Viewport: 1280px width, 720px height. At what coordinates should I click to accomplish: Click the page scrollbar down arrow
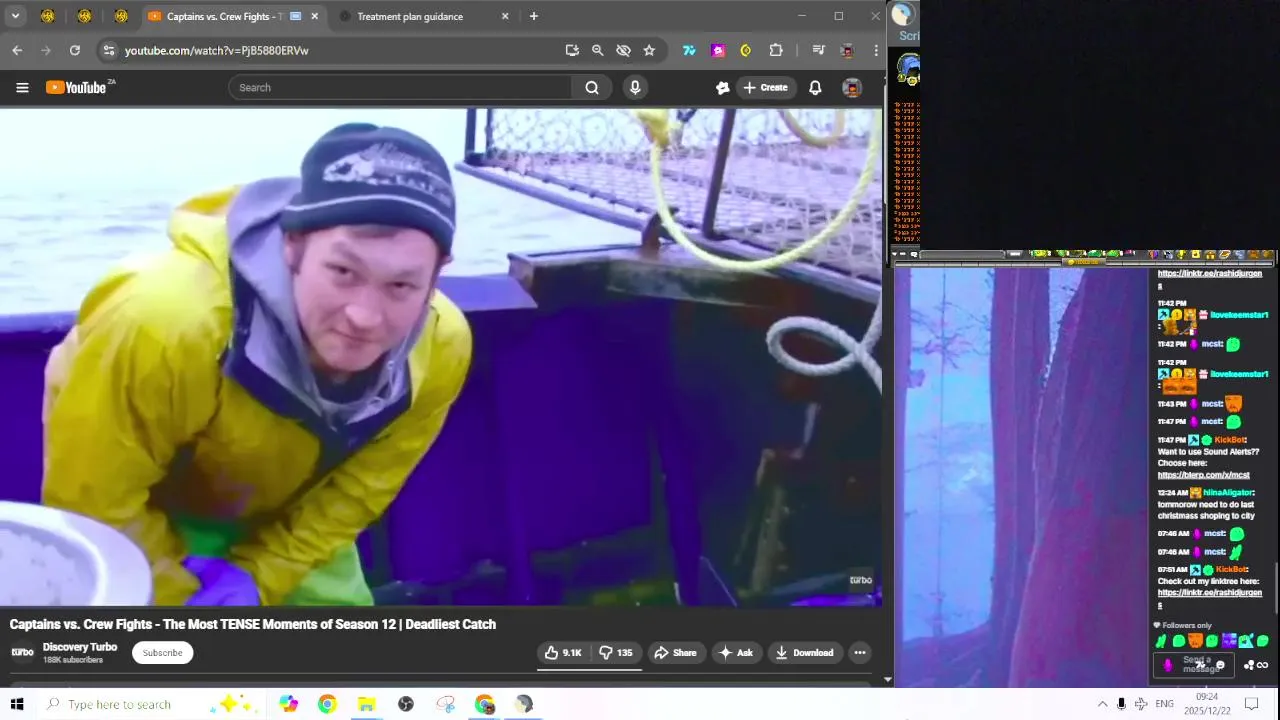coord(887,680)
